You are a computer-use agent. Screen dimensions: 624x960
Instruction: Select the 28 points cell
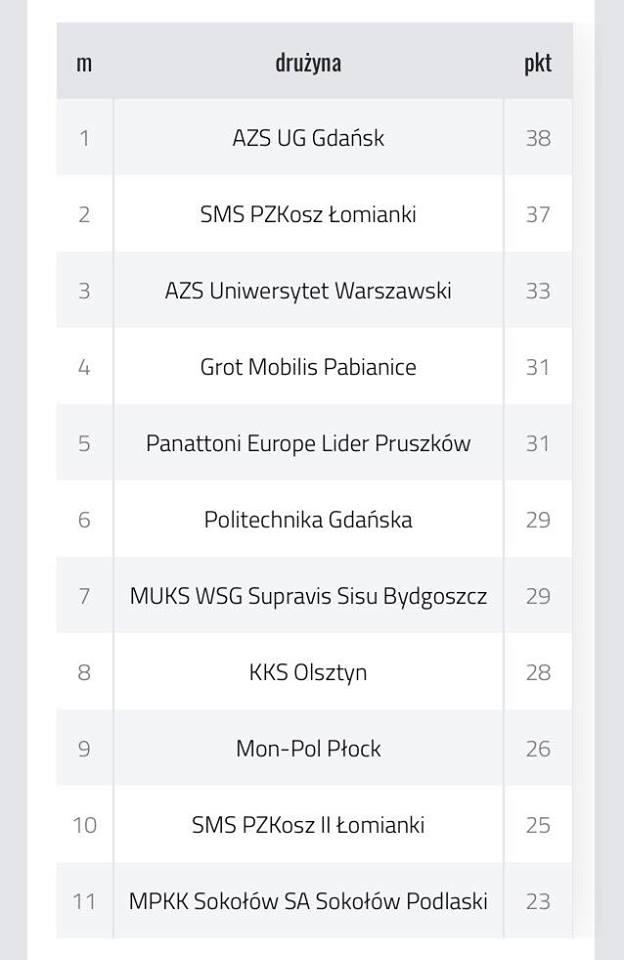[538, 672]
